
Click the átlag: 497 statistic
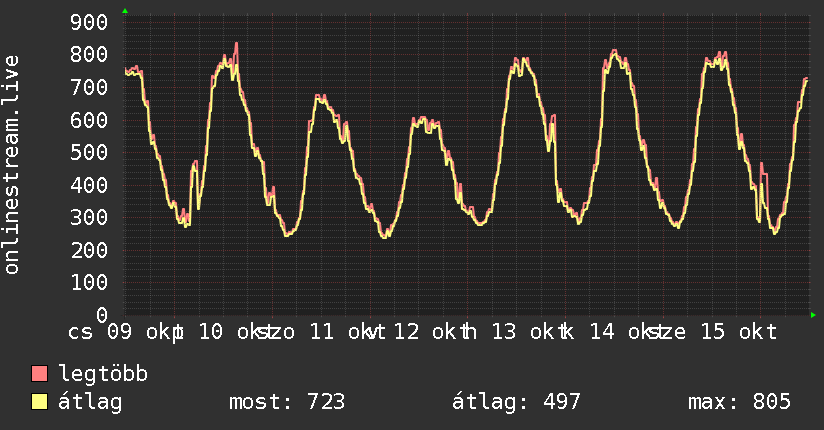pos(516,402)
